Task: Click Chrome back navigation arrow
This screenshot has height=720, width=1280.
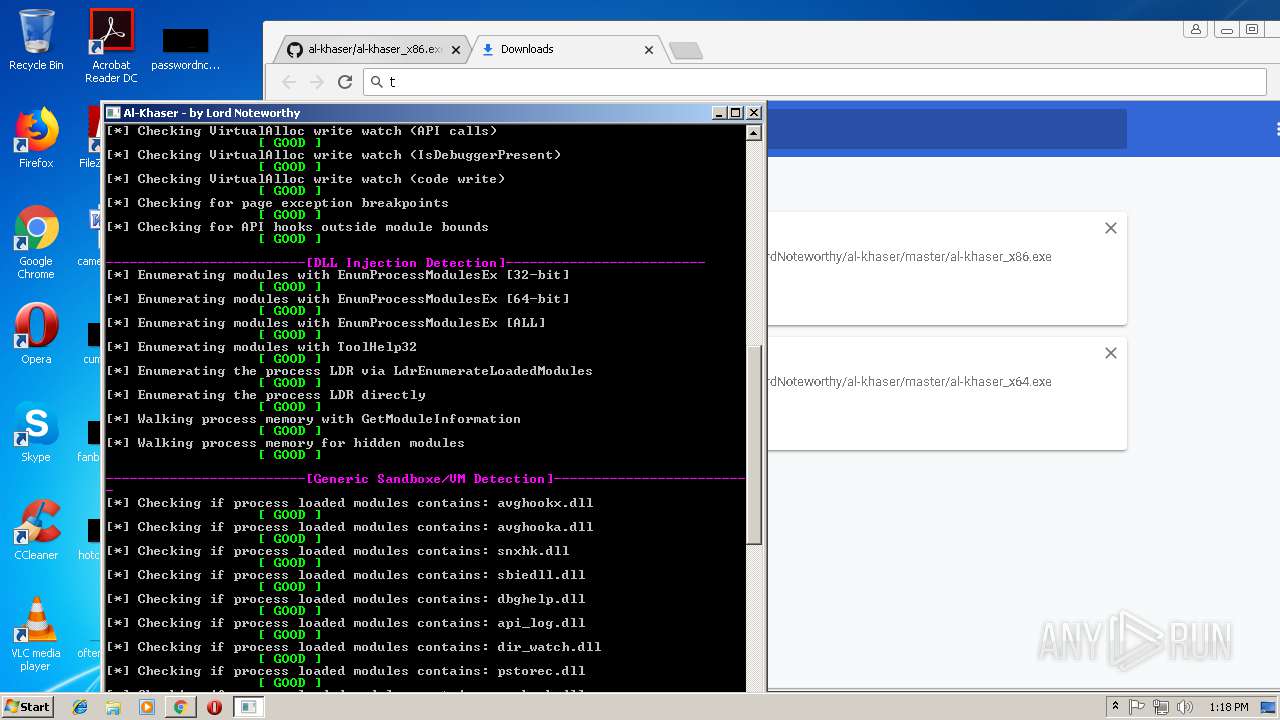Action: [x=289, y=82]
